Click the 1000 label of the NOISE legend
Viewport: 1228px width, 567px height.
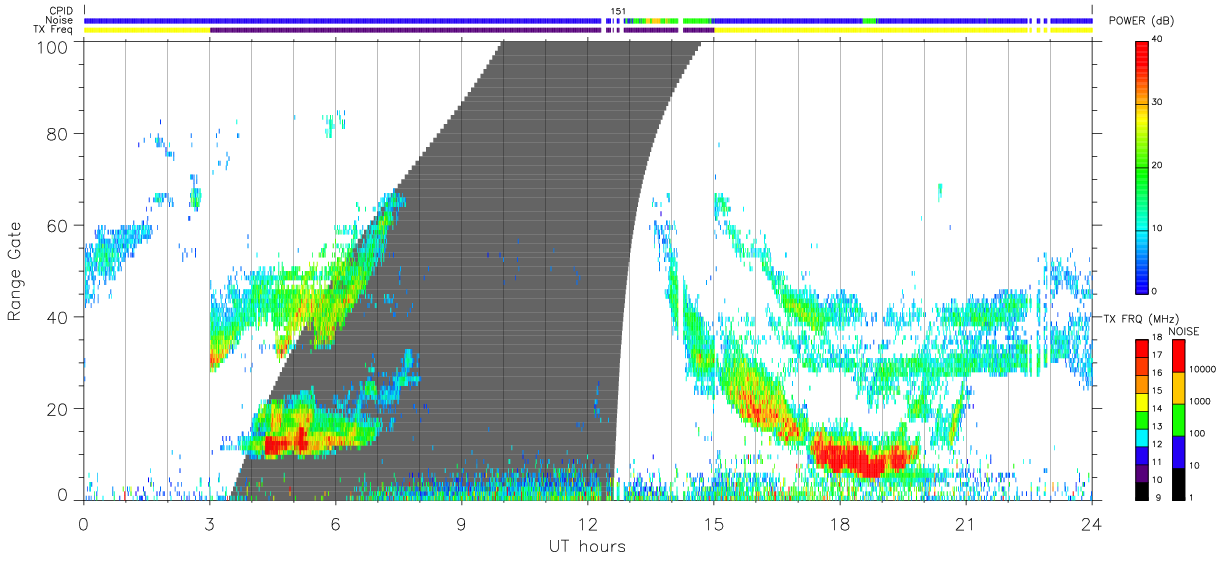click(1200, 402)
